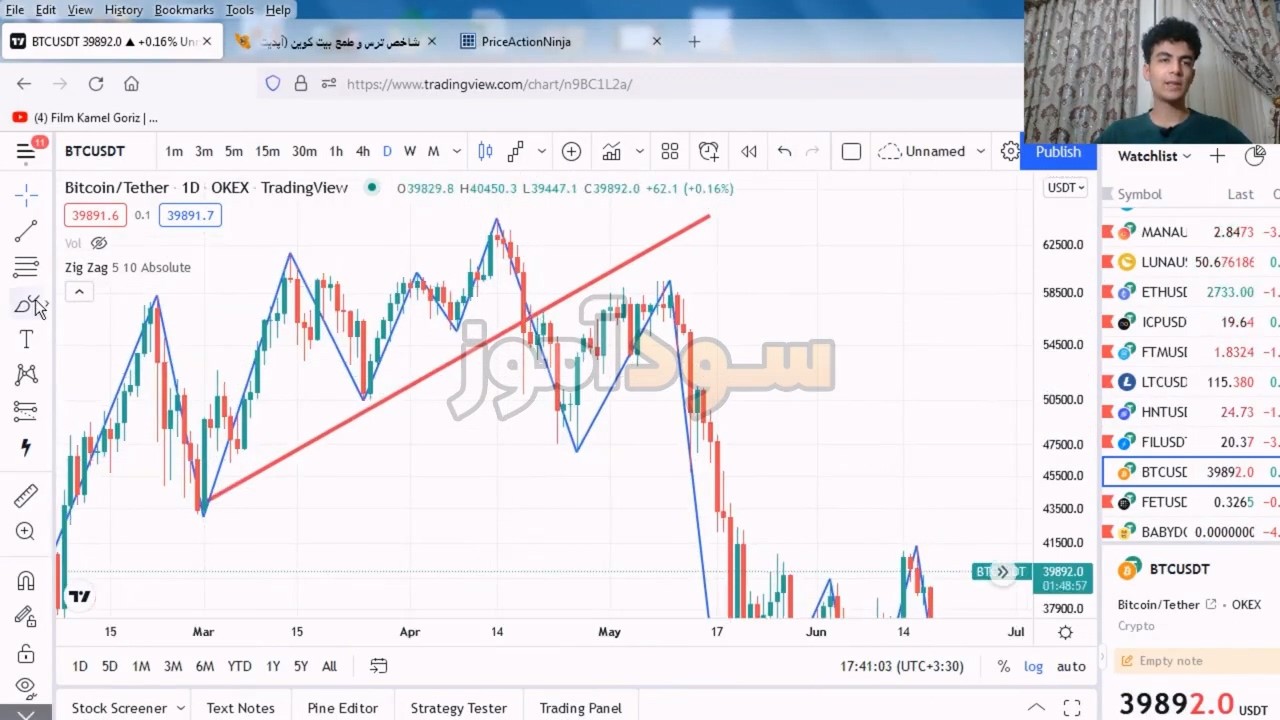Viewport: 1280px width, 720px height.
Task: Click the blue Publish button
Action: tap(1058, 152)
